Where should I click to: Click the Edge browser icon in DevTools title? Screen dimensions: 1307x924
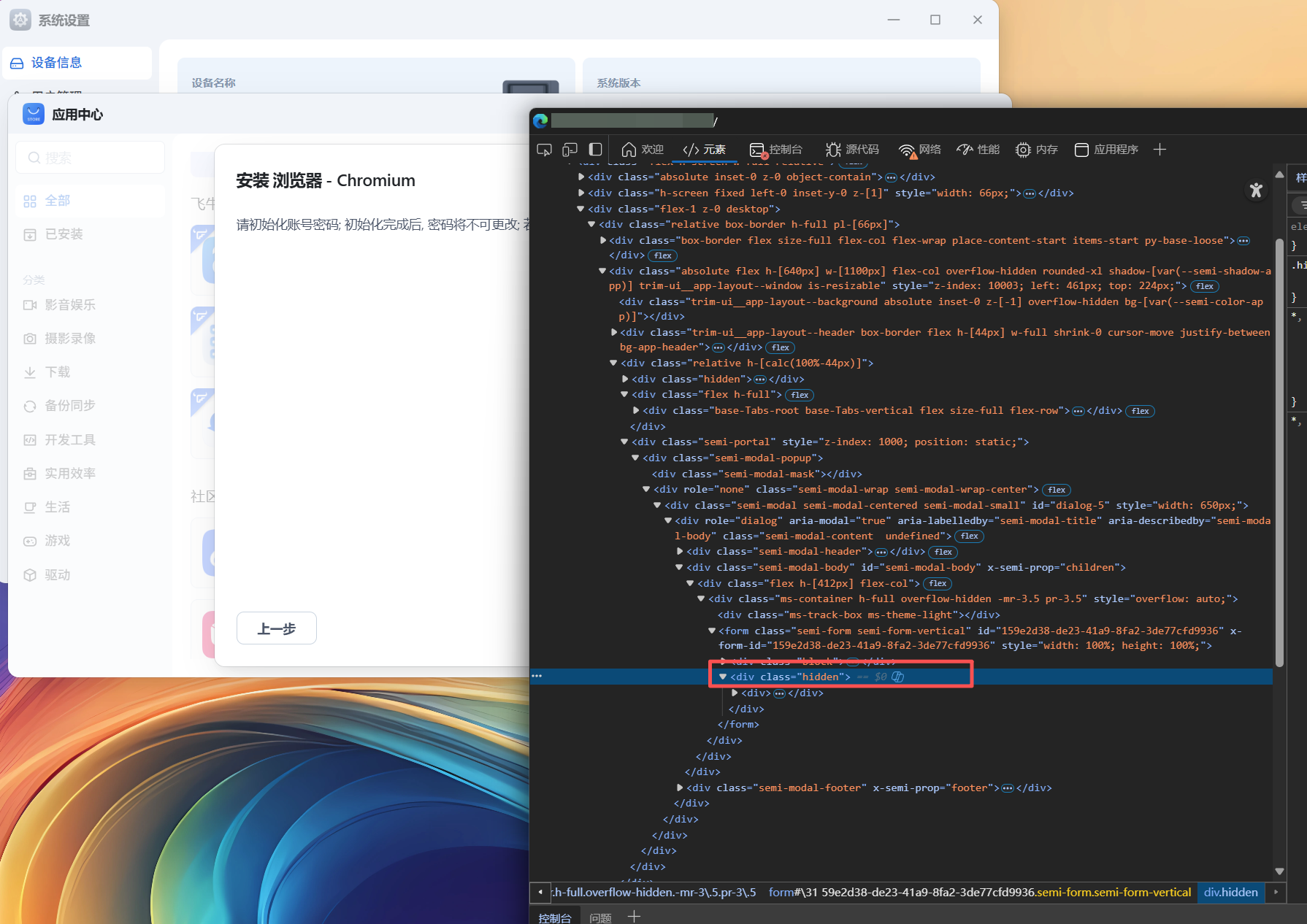pos(541,120)
